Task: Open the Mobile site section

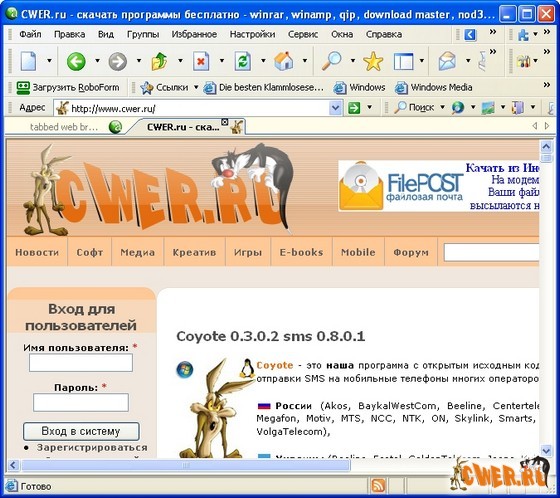Action: (358, 252)
